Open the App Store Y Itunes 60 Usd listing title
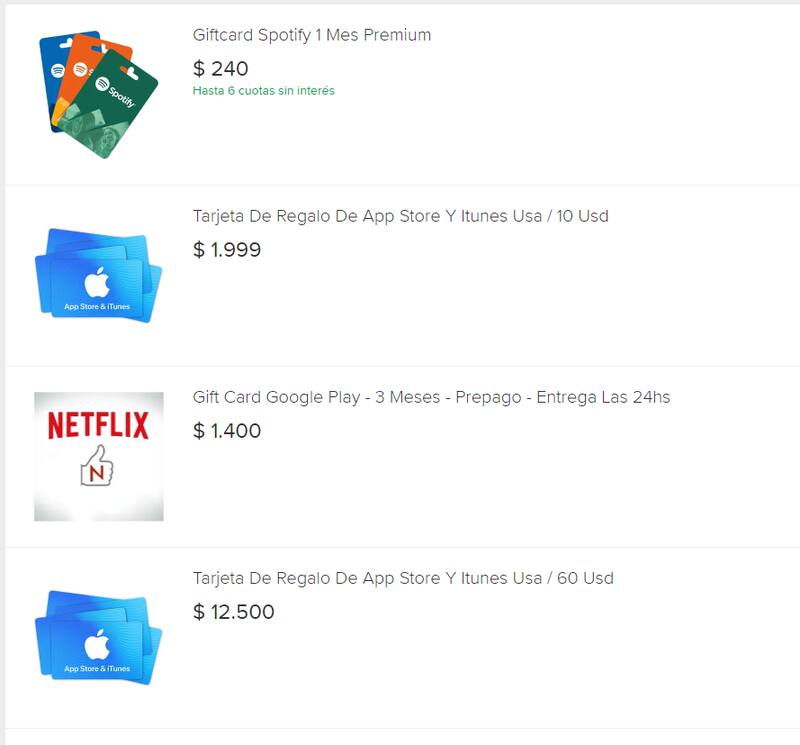This screenshot has height=745, width=800. point(403,578)
